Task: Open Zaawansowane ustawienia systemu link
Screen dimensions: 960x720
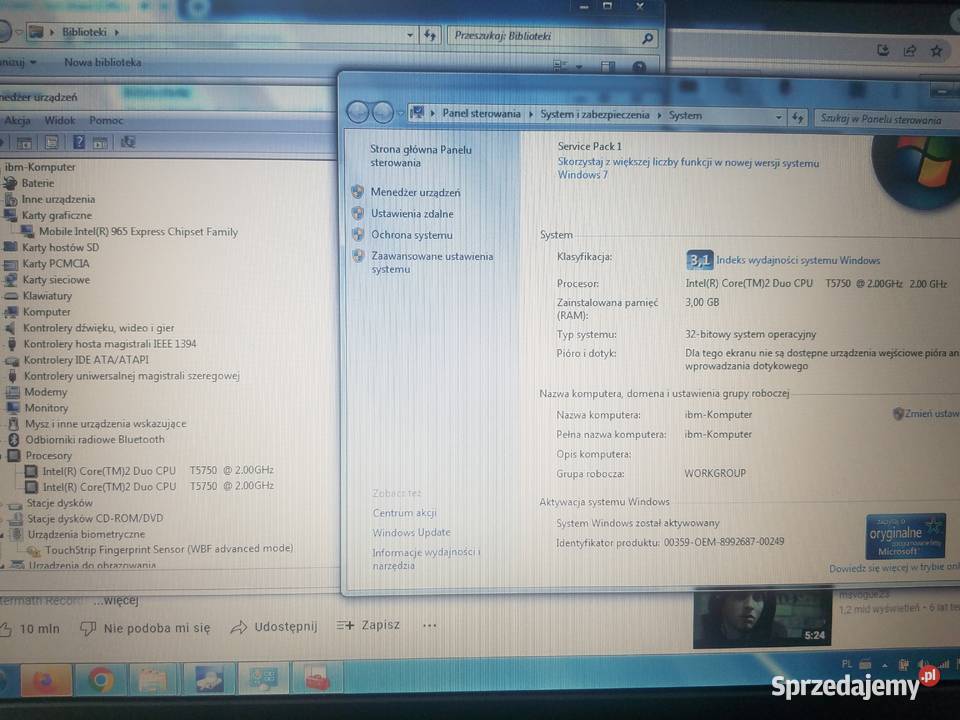Action: coord(432,263)
